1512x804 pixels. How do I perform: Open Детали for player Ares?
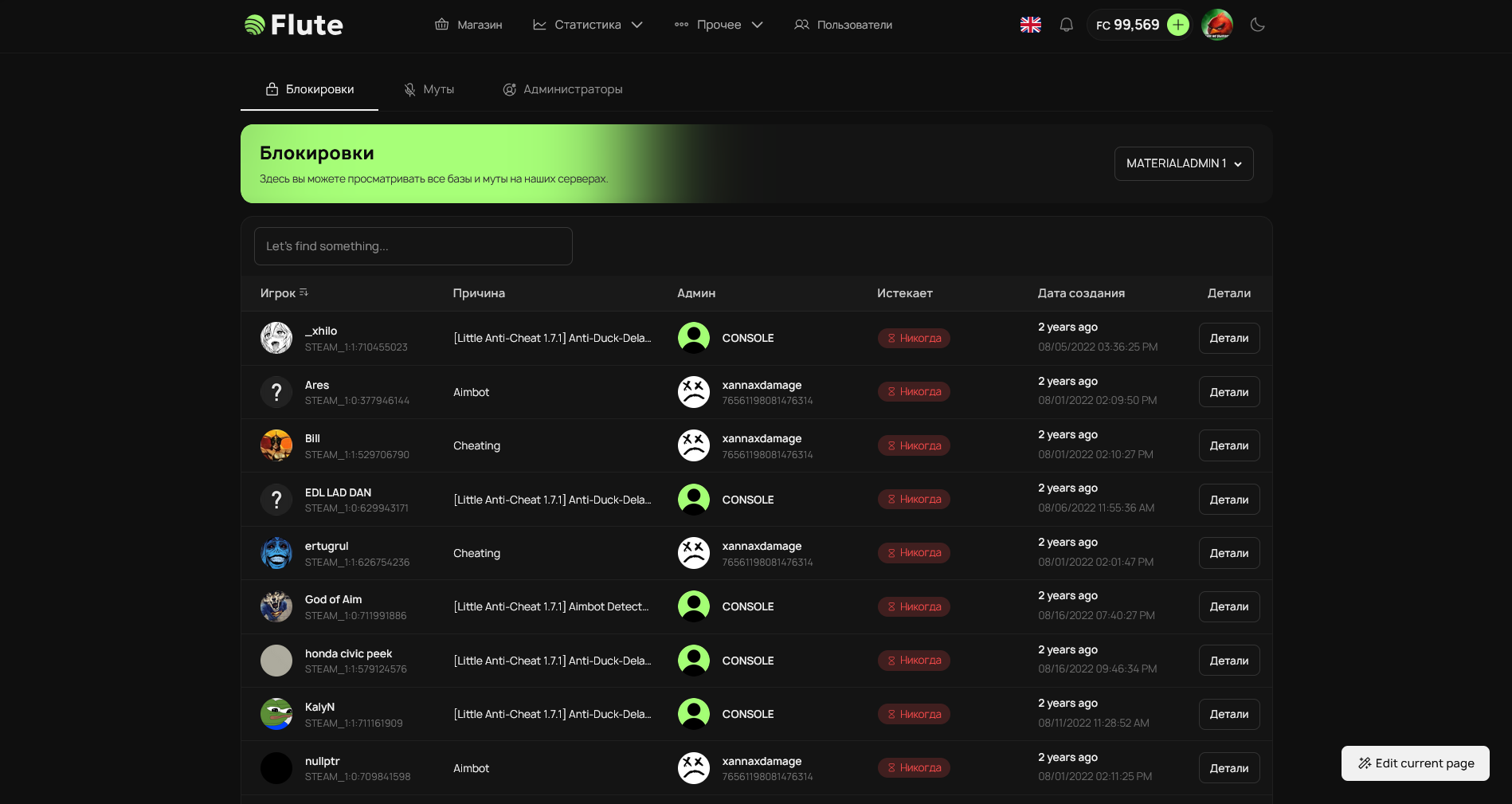click(1228, 392)
